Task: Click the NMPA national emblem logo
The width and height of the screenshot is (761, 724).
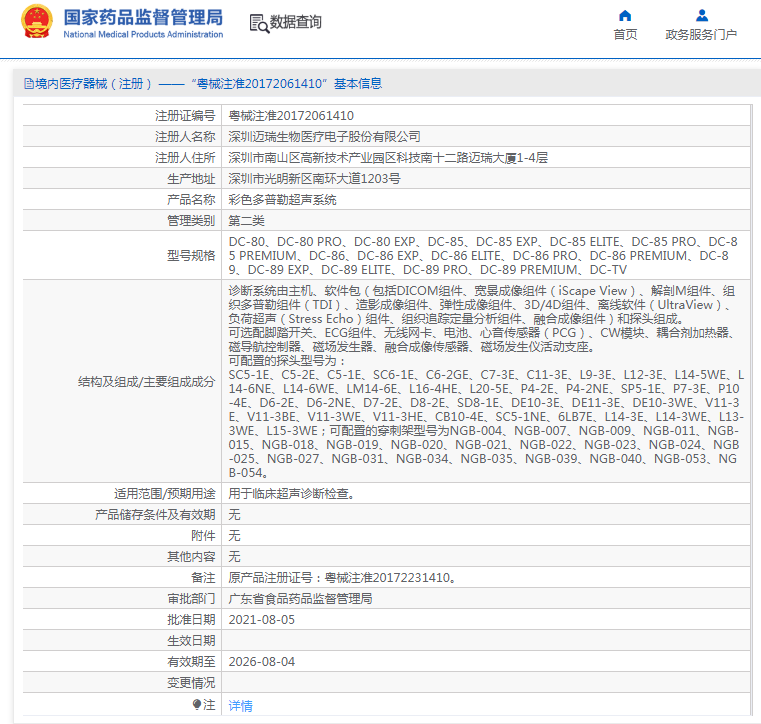Action: tap(37, 22)
